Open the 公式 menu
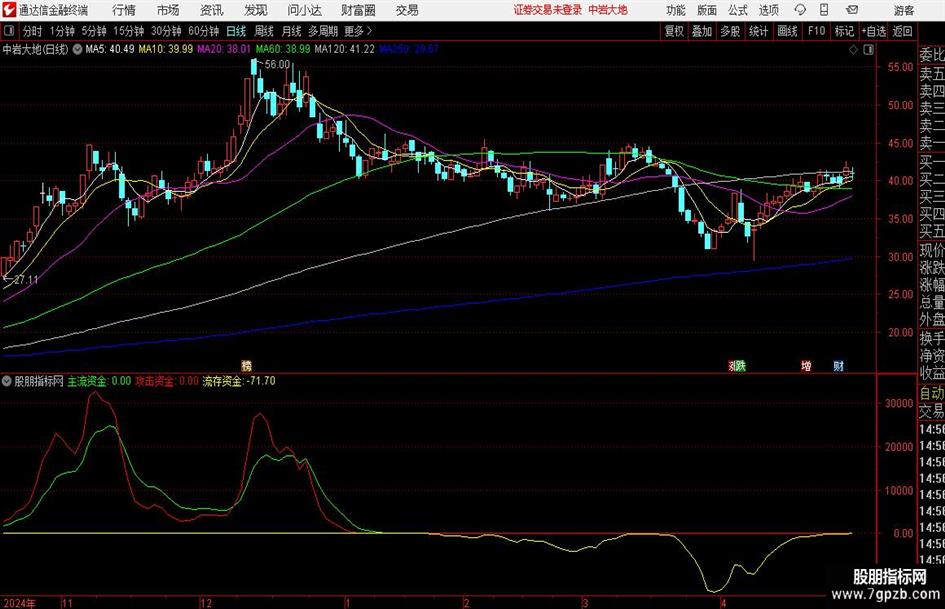The width and height of the screenshot is (945, 609). 738,10
